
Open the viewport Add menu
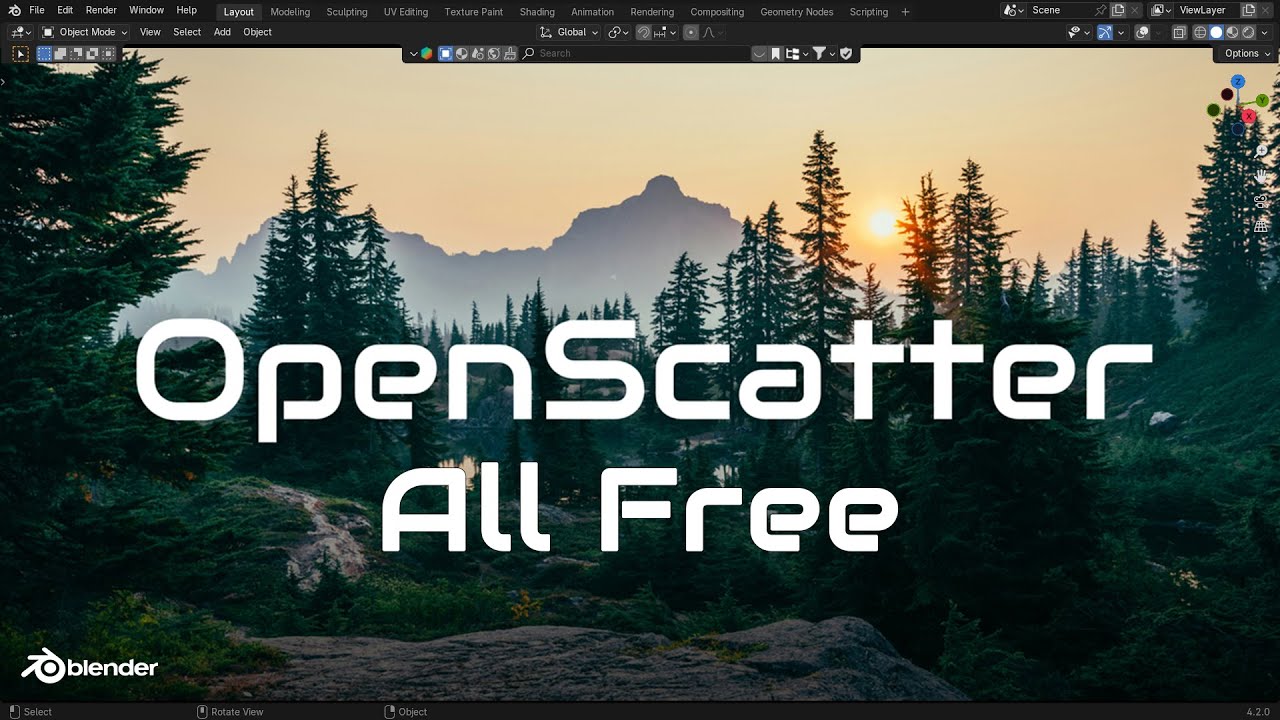(x=222, y=32)
